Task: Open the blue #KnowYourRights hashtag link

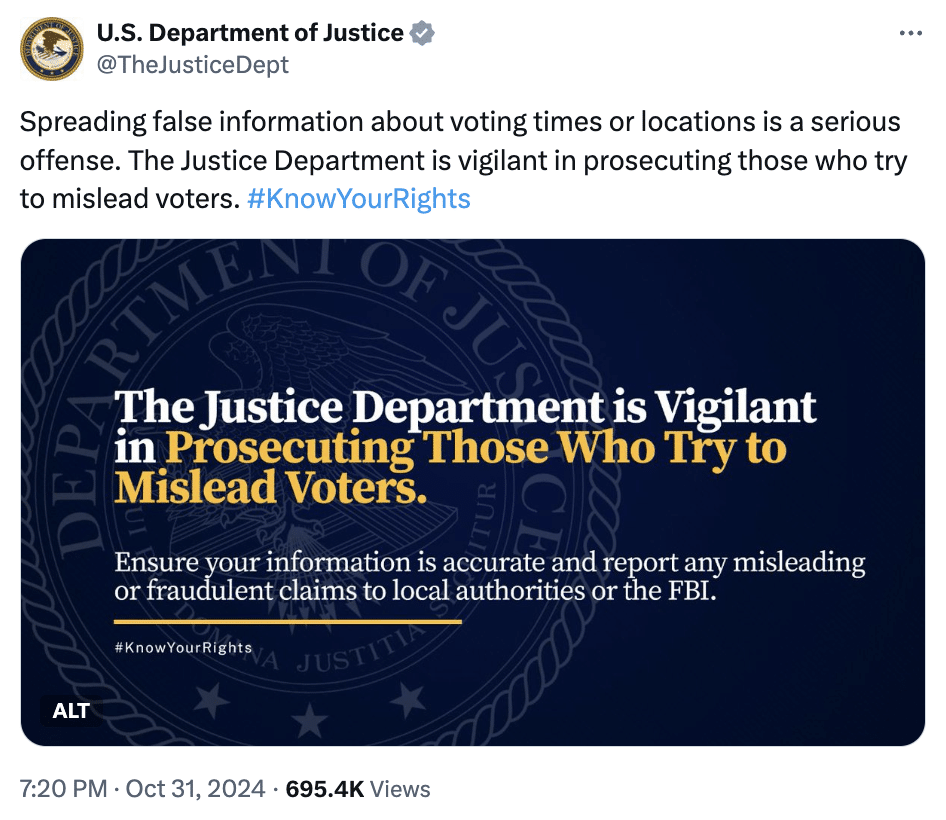Action: 357,198
